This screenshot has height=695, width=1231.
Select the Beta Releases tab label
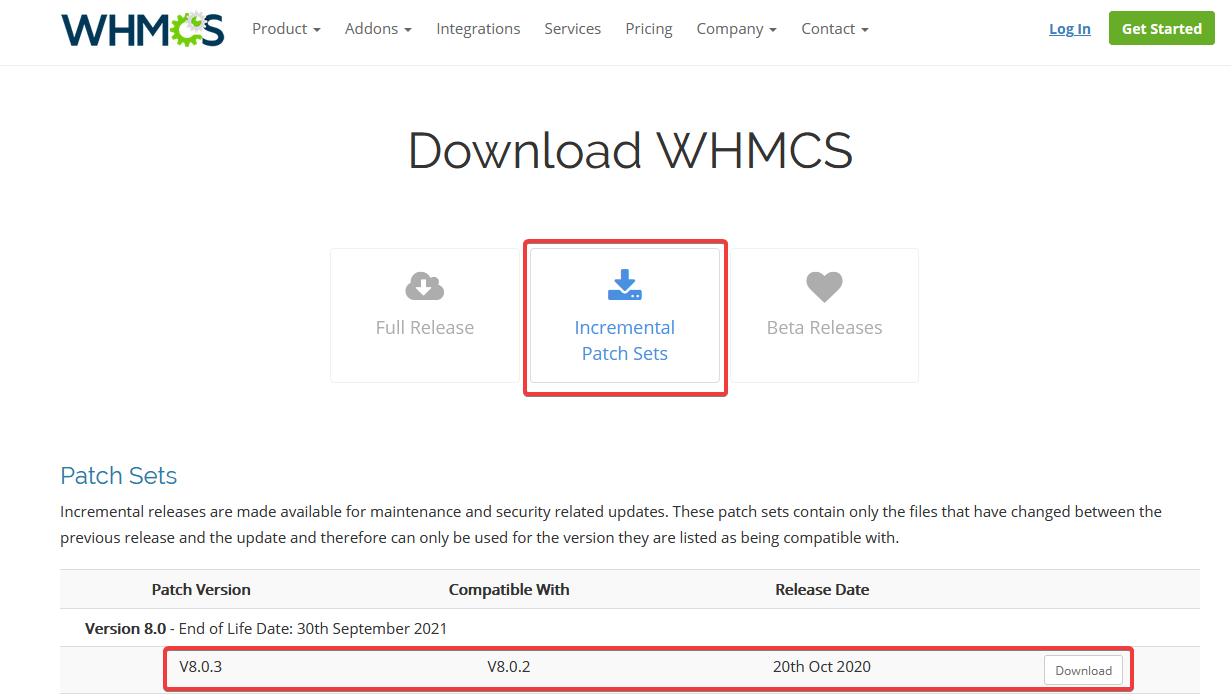pos(824,327)
